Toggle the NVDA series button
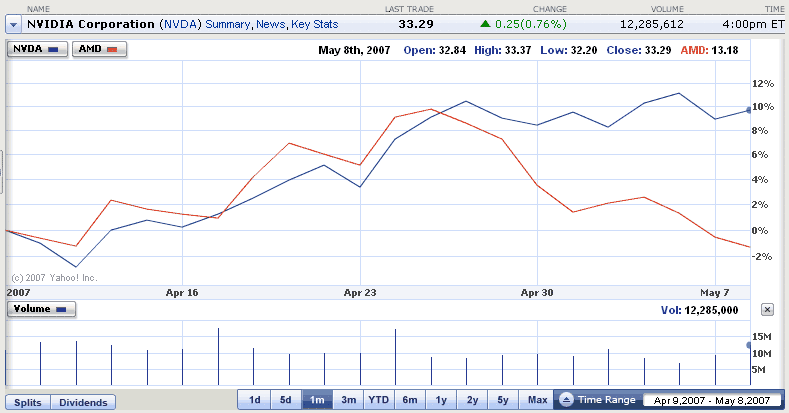The width and height of the screenshot is (789, 413). pyautogui.click(x=37, y=49)
